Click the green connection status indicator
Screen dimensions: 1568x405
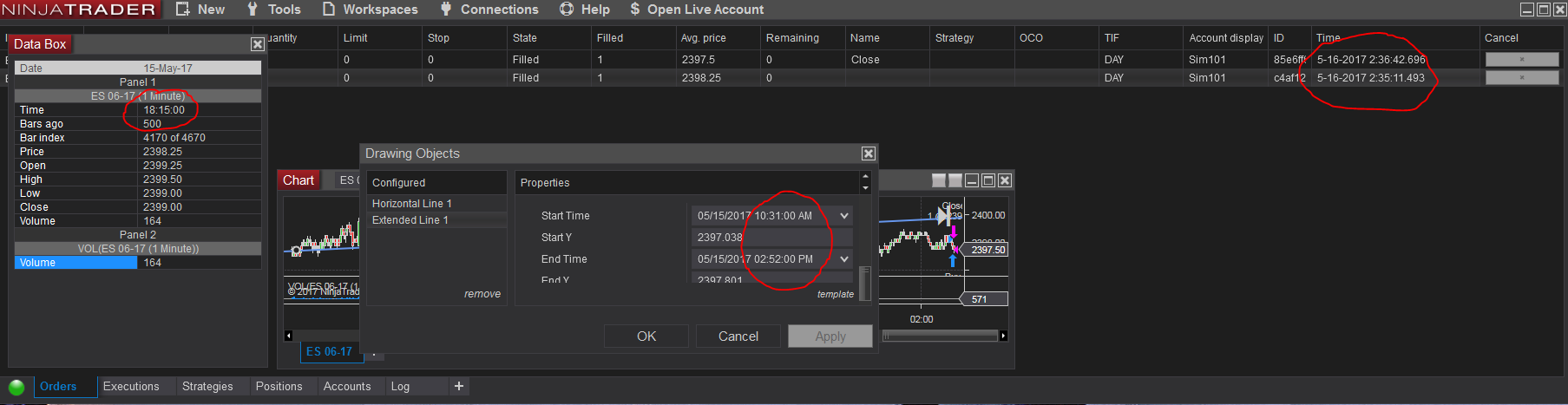coord(16,387)
